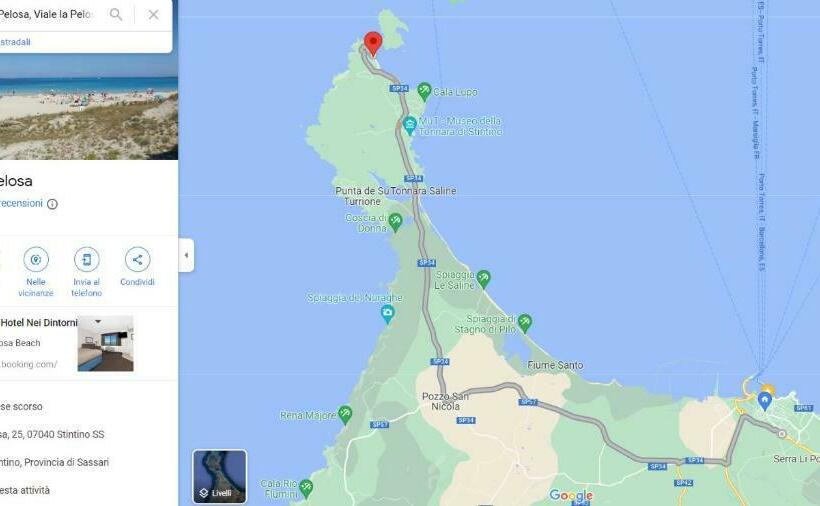Open the hotel room ad thumbnail
Image resolution: width=820 pixels, height=506 pixels.
tap(106, 343)
